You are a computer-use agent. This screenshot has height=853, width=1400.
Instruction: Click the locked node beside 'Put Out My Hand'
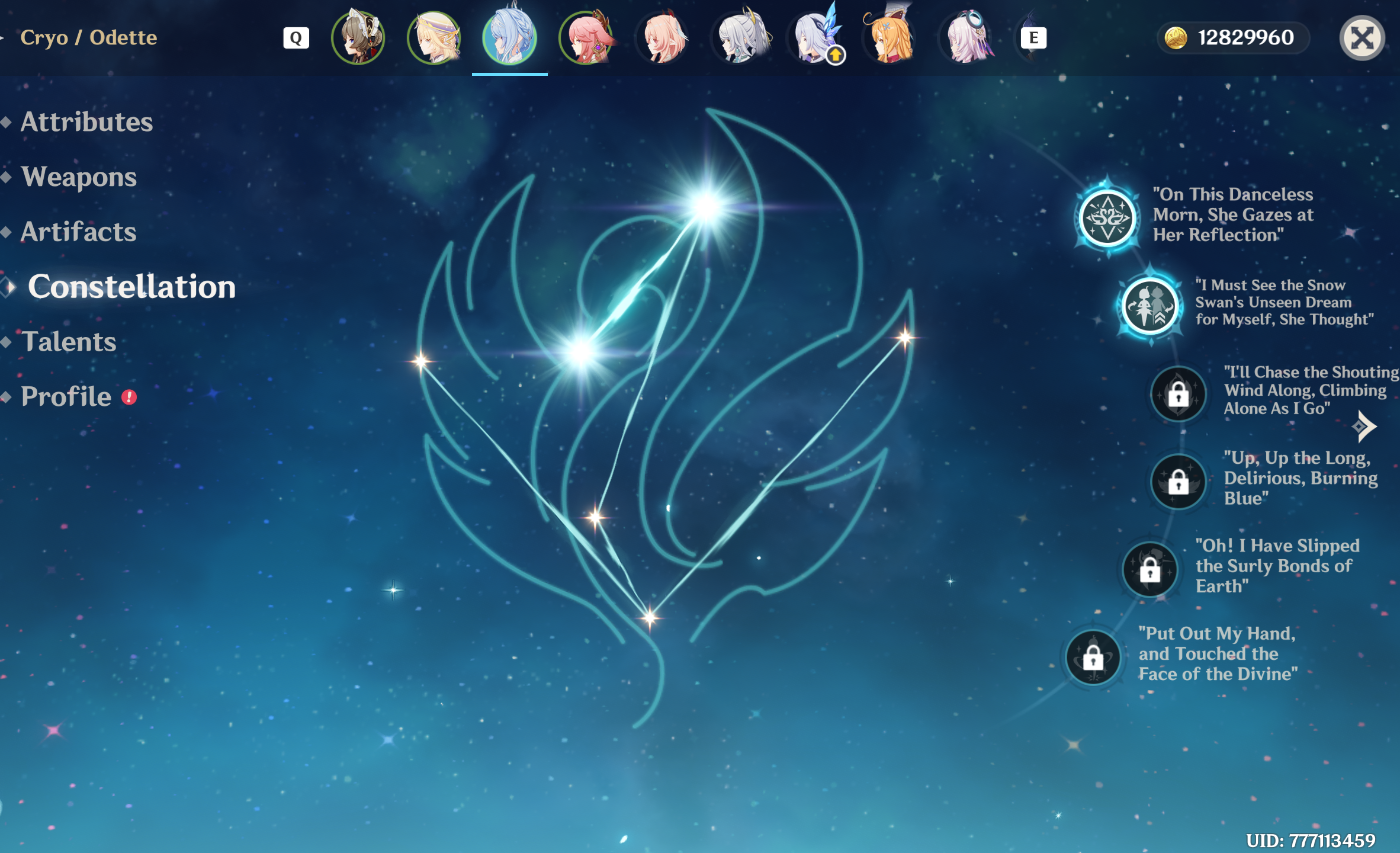click(1093, 657)
